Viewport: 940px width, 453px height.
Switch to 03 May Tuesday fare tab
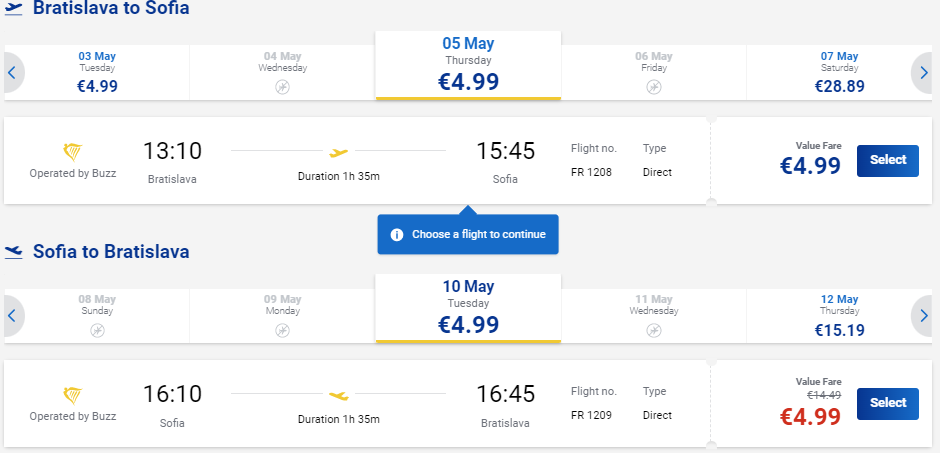(97, 73)
